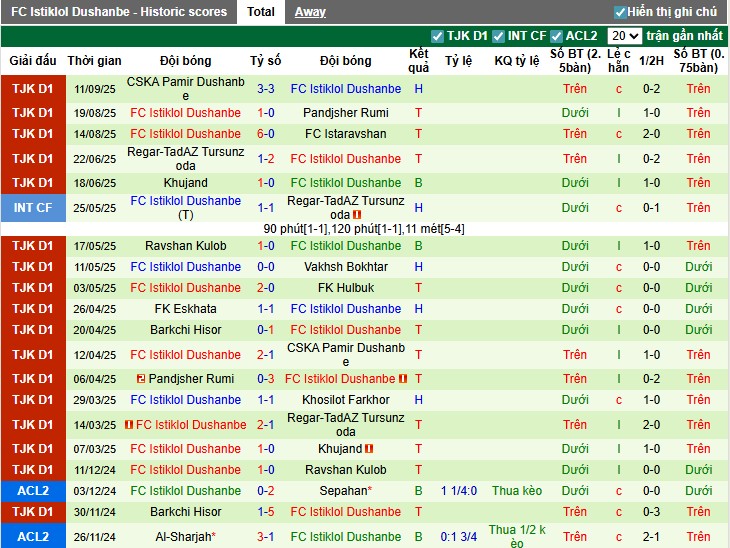Viewport: 730px width, 548px height.
Task: Click date 14/08/25 in the table
Action: (x=95, y=134)
